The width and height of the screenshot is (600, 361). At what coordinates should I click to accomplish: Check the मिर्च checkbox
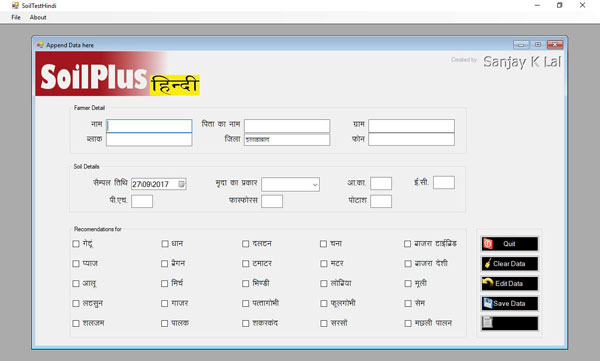(165, 284)
